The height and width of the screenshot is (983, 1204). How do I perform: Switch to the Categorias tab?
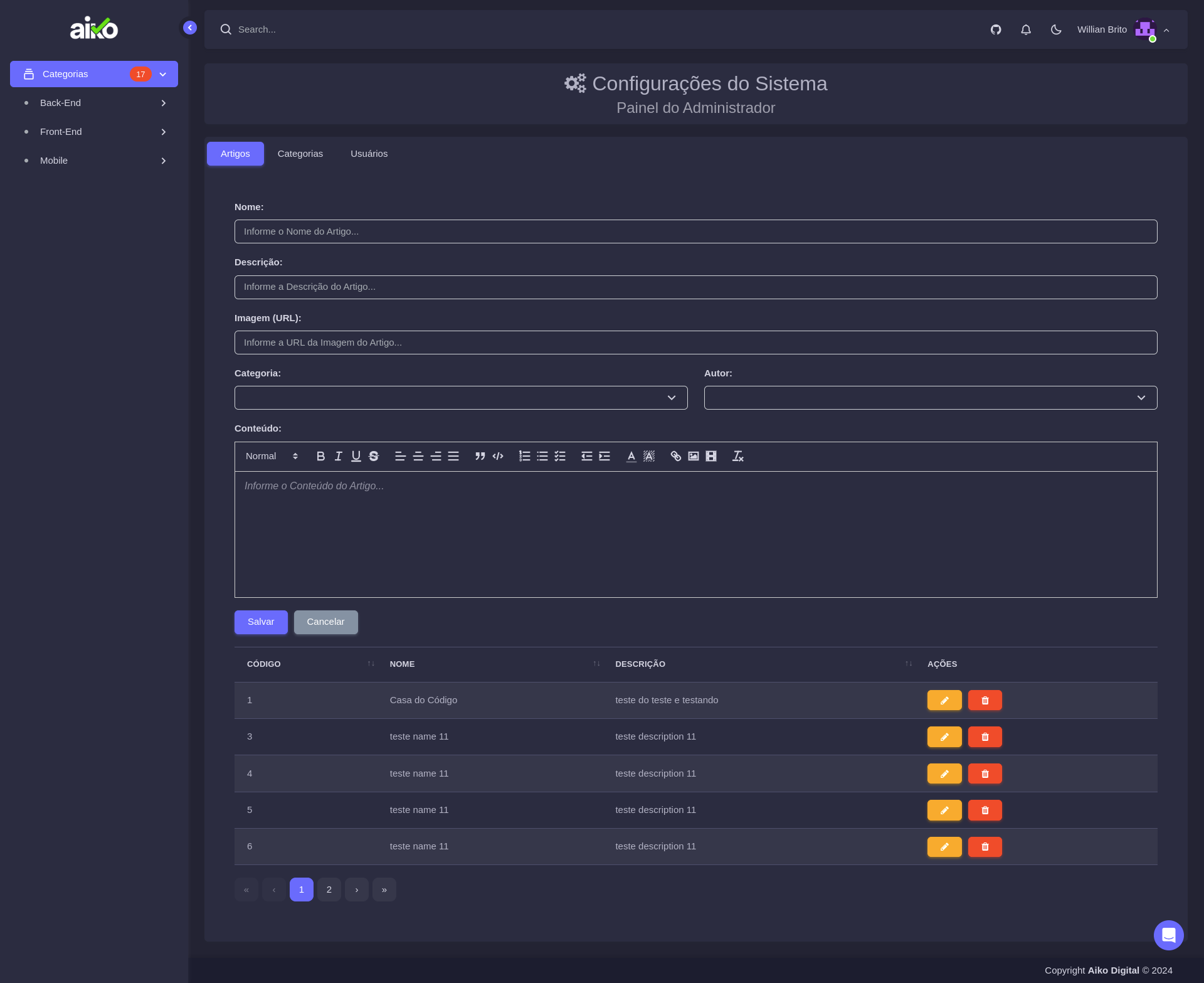(x=300, y=154)
